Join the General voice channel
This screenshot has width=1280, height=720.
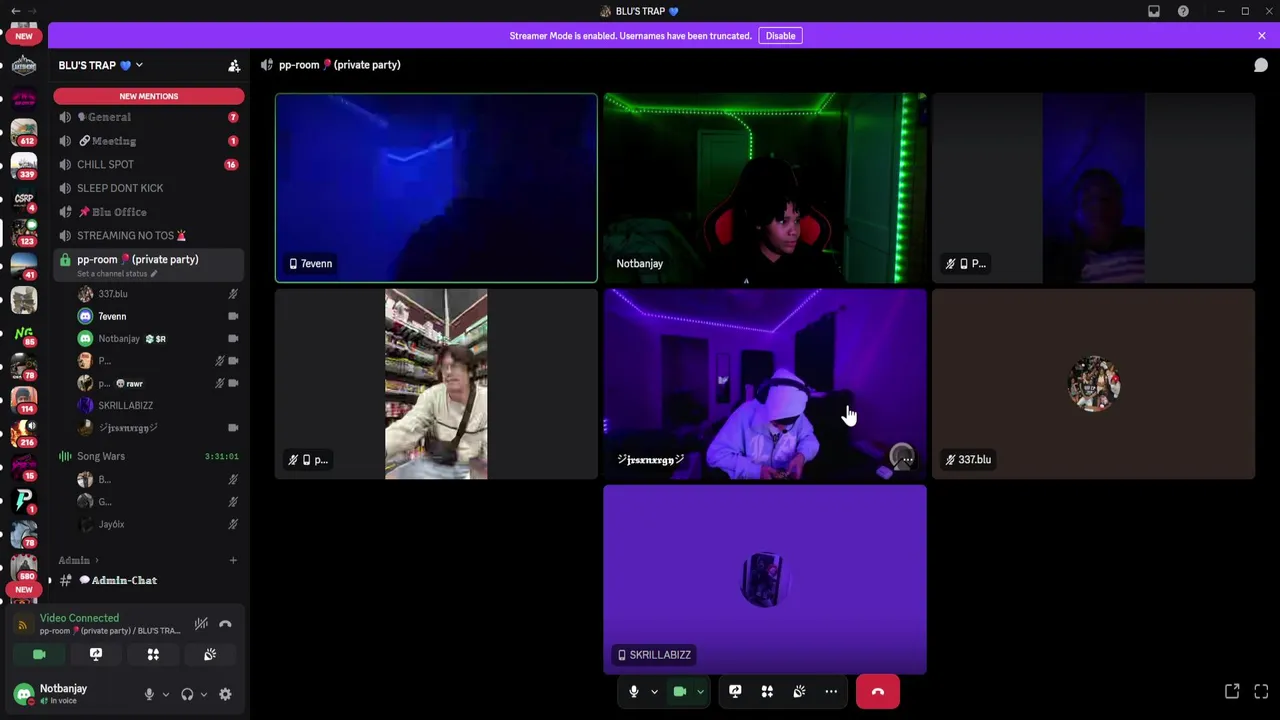(x=148, y=117)
